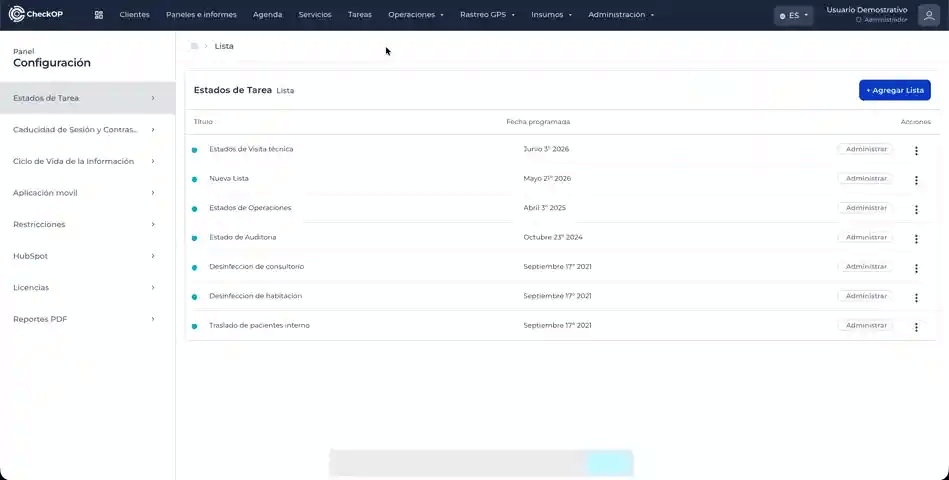Open HubSpot sidebar section
The height and width of the screenshot is (480, 949).
pos(87,255)
